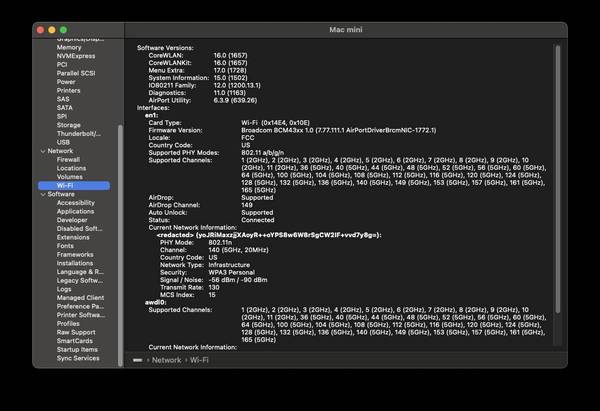The width and height of the screenshot is (600, 411).
Task: Open the SATA entry
Action: (64, 108)
